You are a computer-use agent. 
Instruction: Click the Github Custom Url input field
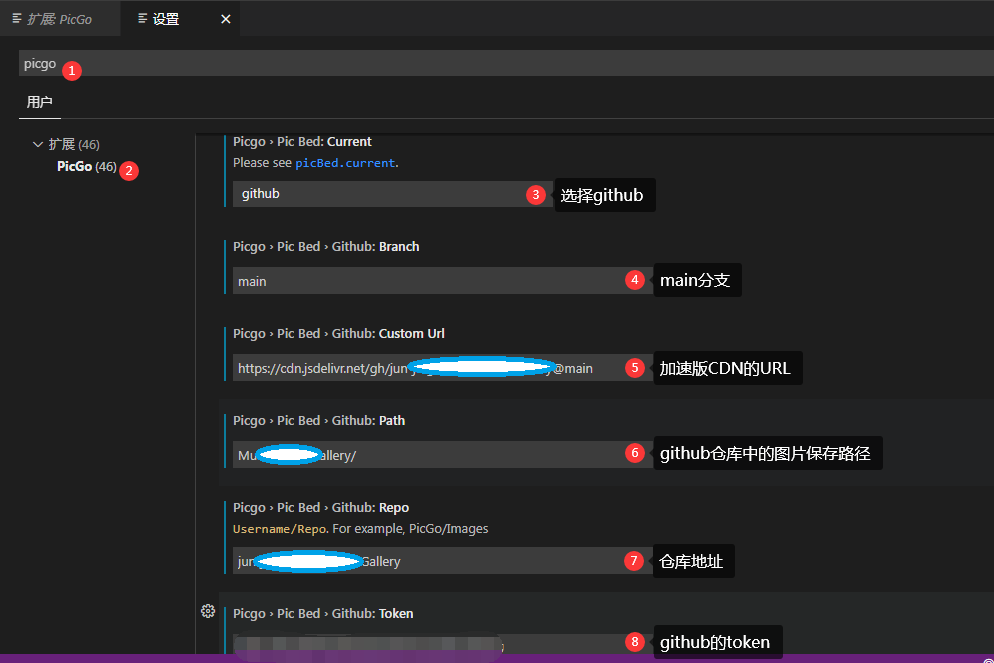[442, 368]
